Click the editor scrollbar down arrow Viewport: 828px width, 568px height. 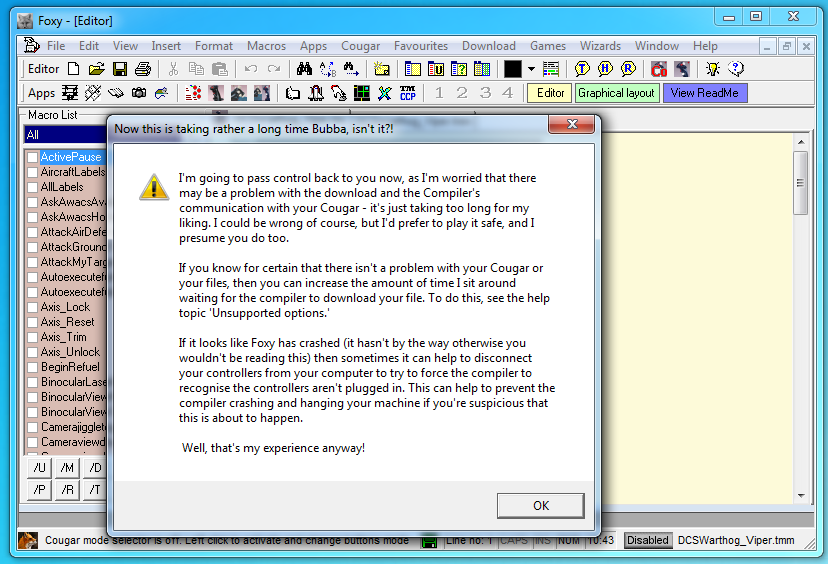click(x=801, y=496)
